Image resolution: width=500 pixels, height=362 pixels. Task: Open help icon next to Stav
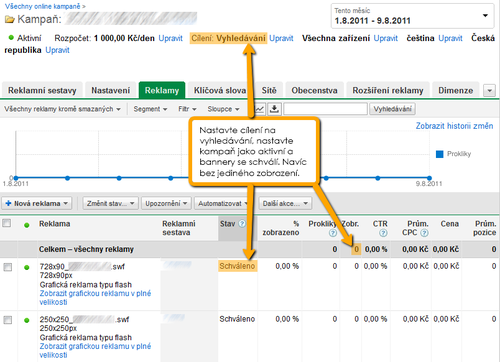click(242, 224)
